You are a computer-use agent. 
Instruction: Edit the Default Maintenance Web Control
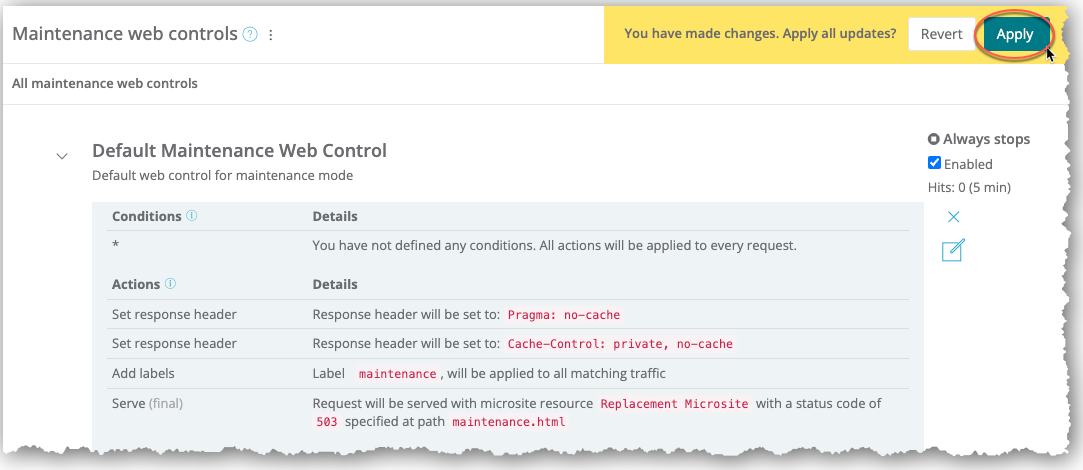tap(953, 250)
